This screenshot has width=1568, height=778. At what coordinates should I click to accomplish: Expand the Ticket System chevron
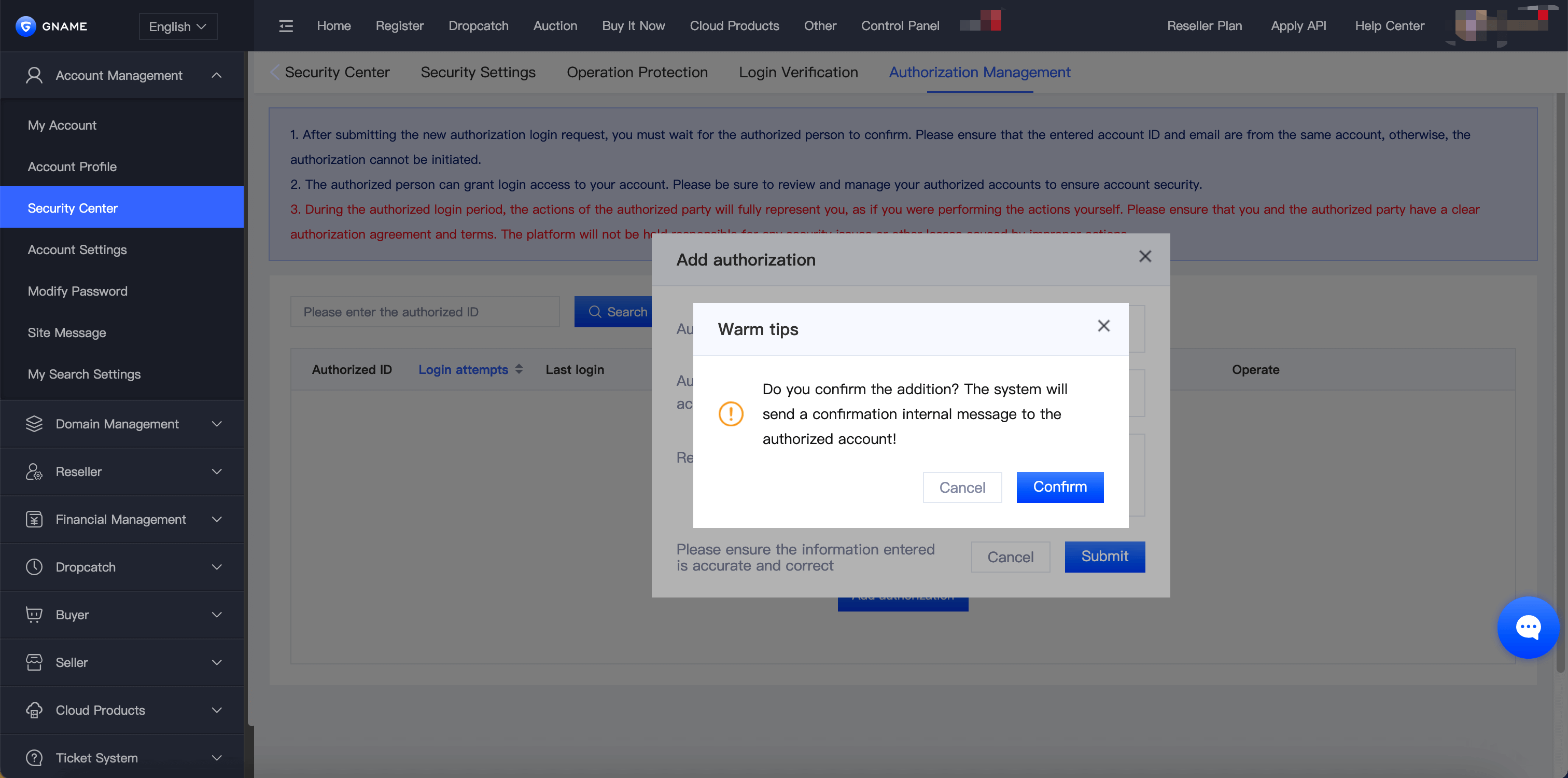pos(216,758)
